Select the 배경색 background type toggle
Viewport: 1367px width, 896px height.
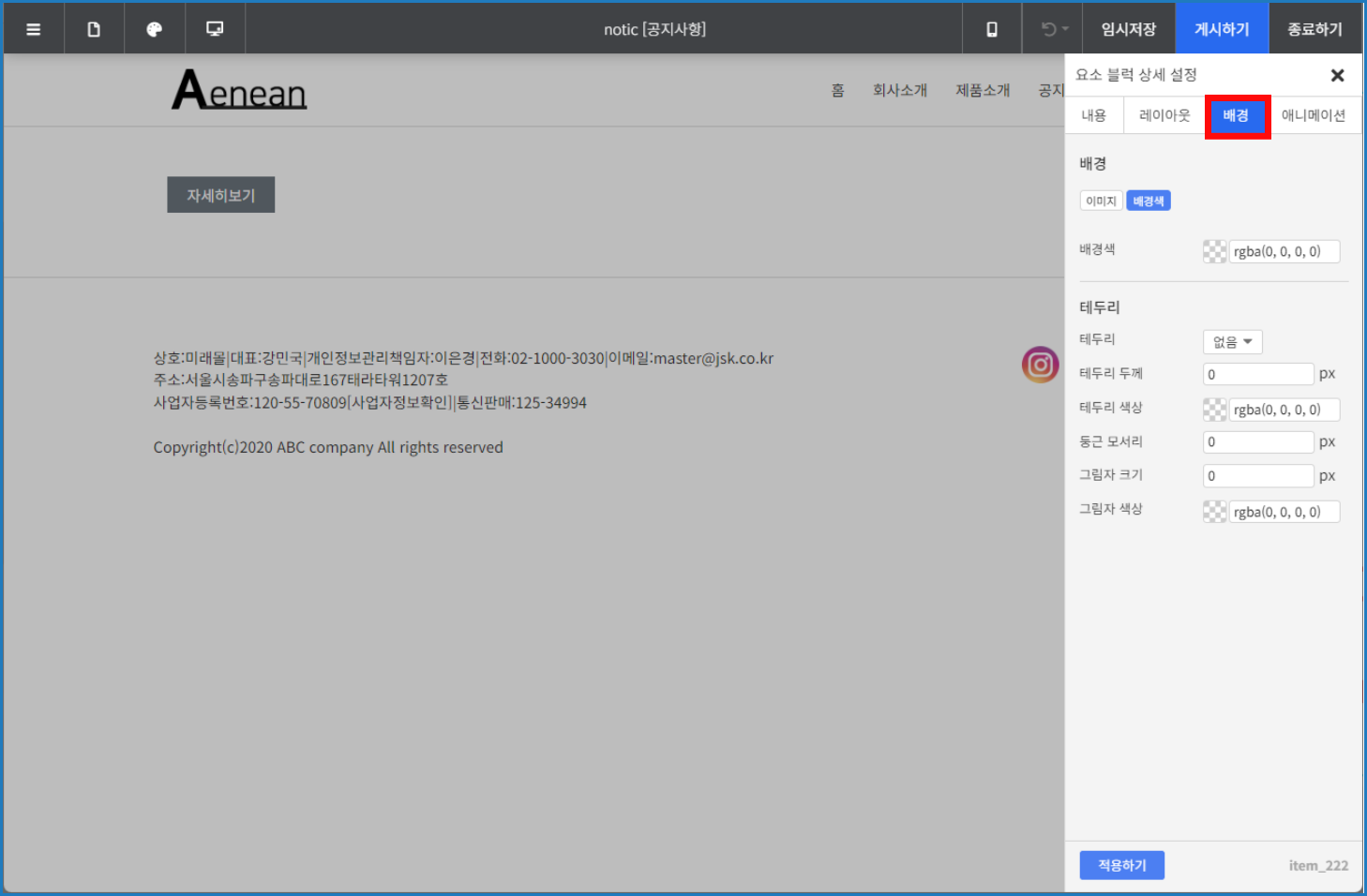(x=1148, y=201)
